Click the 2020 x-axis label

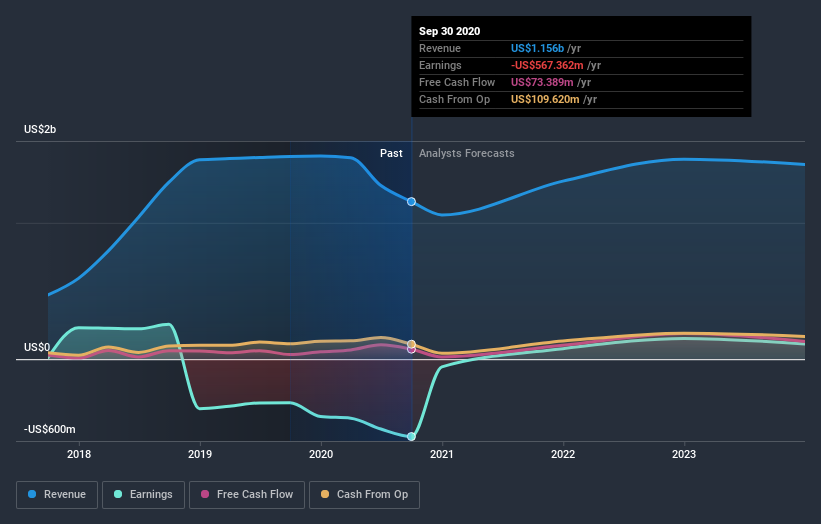pos(321,454)
